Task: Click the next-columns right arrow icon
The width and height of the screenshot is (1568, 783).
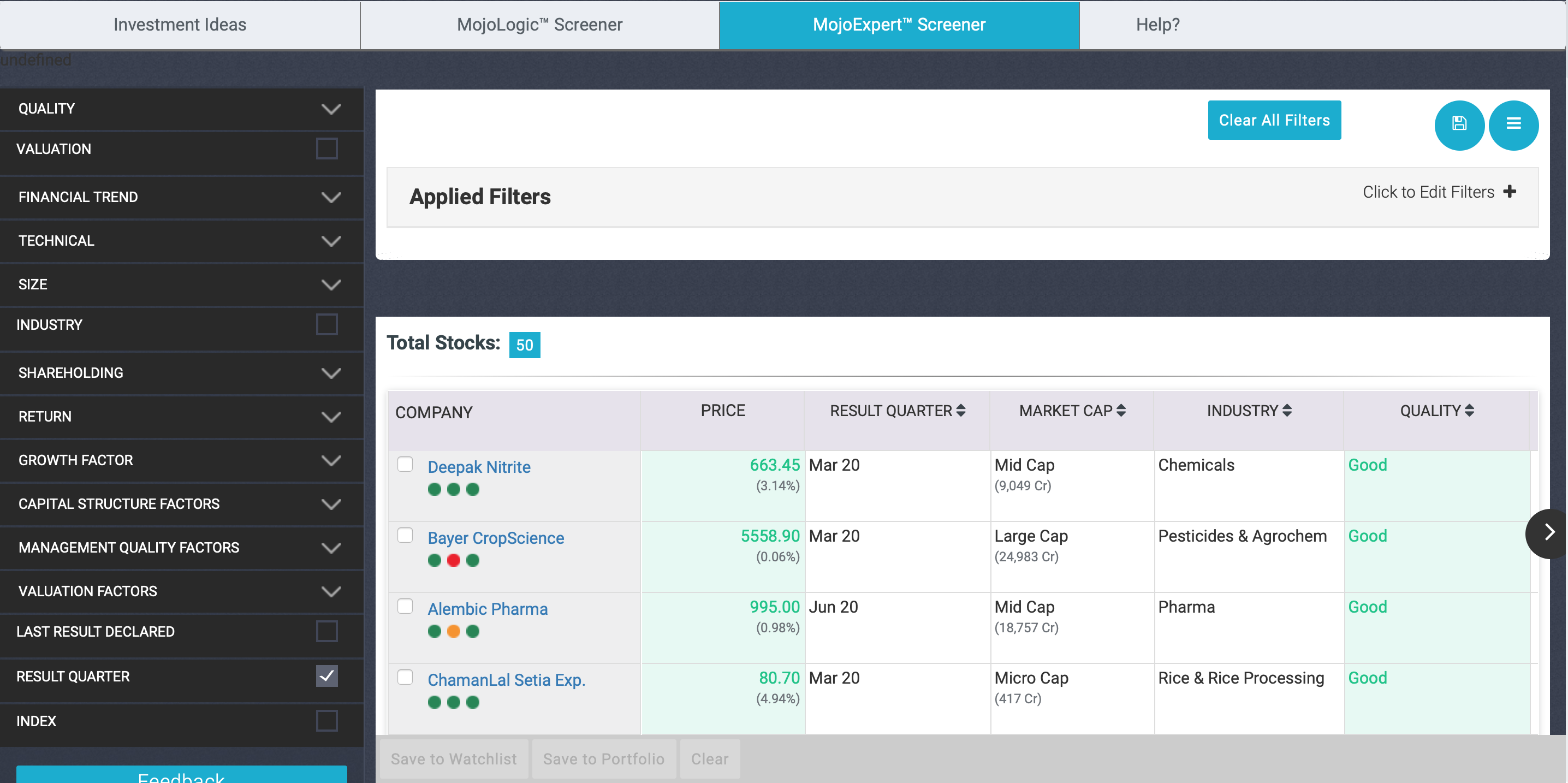Action: pyautogui.click(x=1549, y=533)
